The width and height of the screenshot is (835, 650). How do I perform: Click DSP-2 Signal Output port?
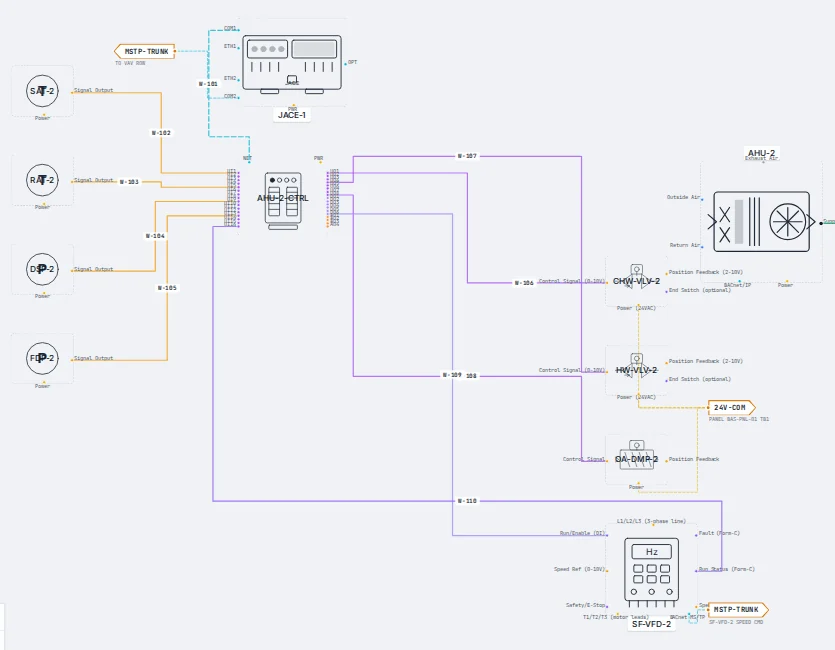72,270
